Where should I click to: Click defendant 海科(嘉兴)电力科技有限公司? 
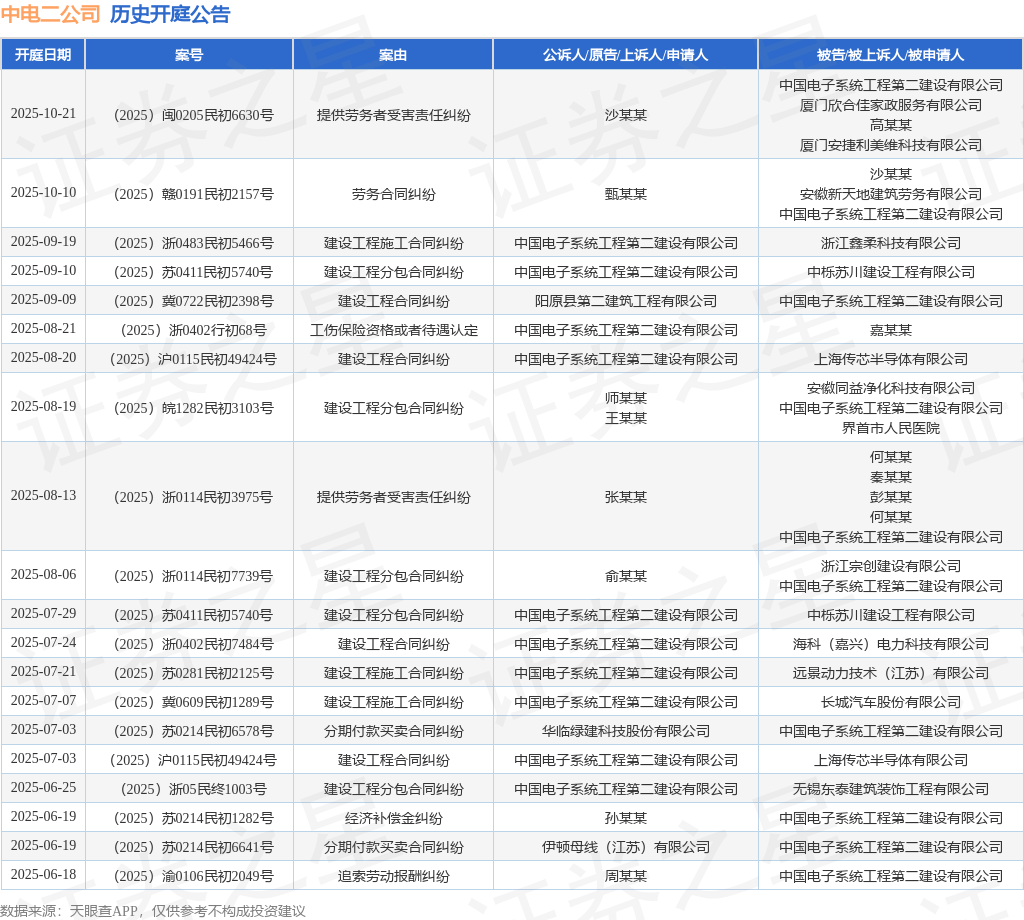click(x=891, y=644)
